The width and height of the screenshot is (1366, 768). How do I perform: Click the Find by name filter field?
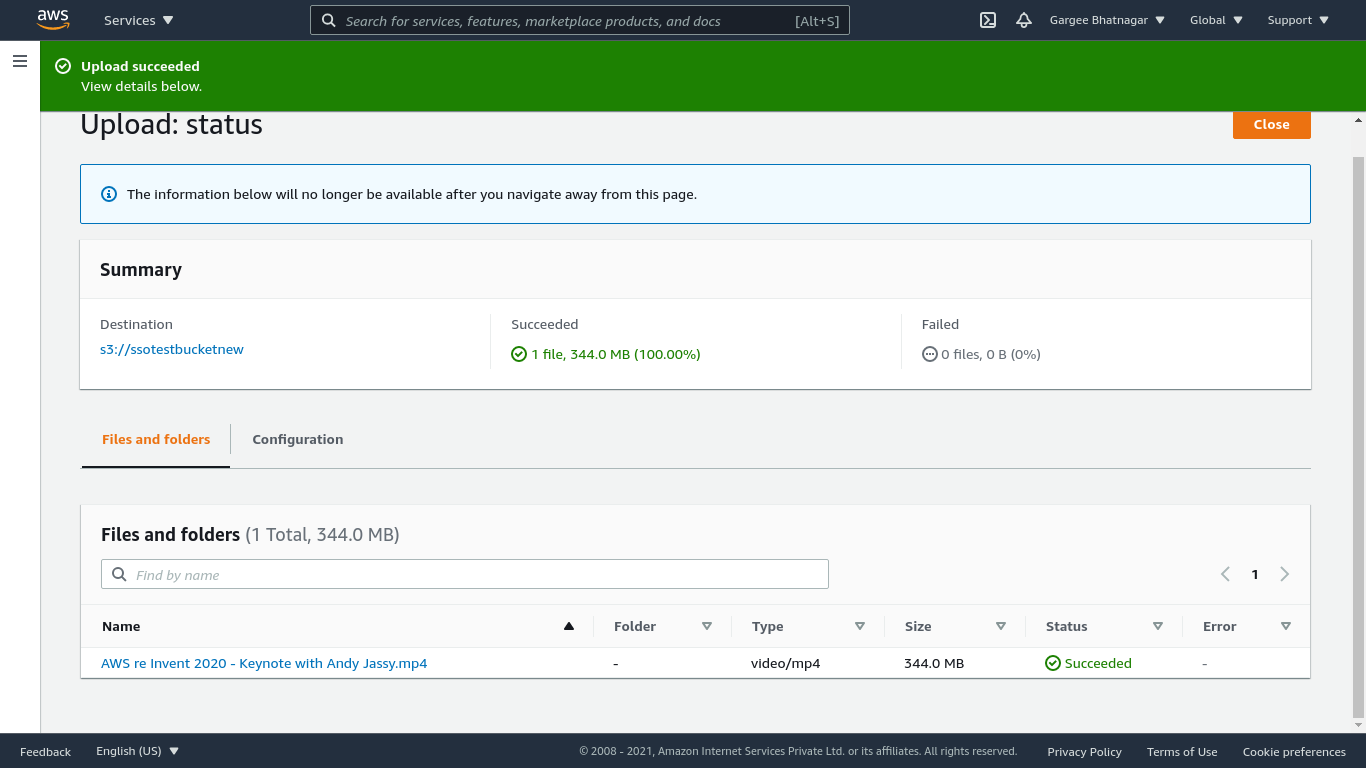tap(465, 574)
